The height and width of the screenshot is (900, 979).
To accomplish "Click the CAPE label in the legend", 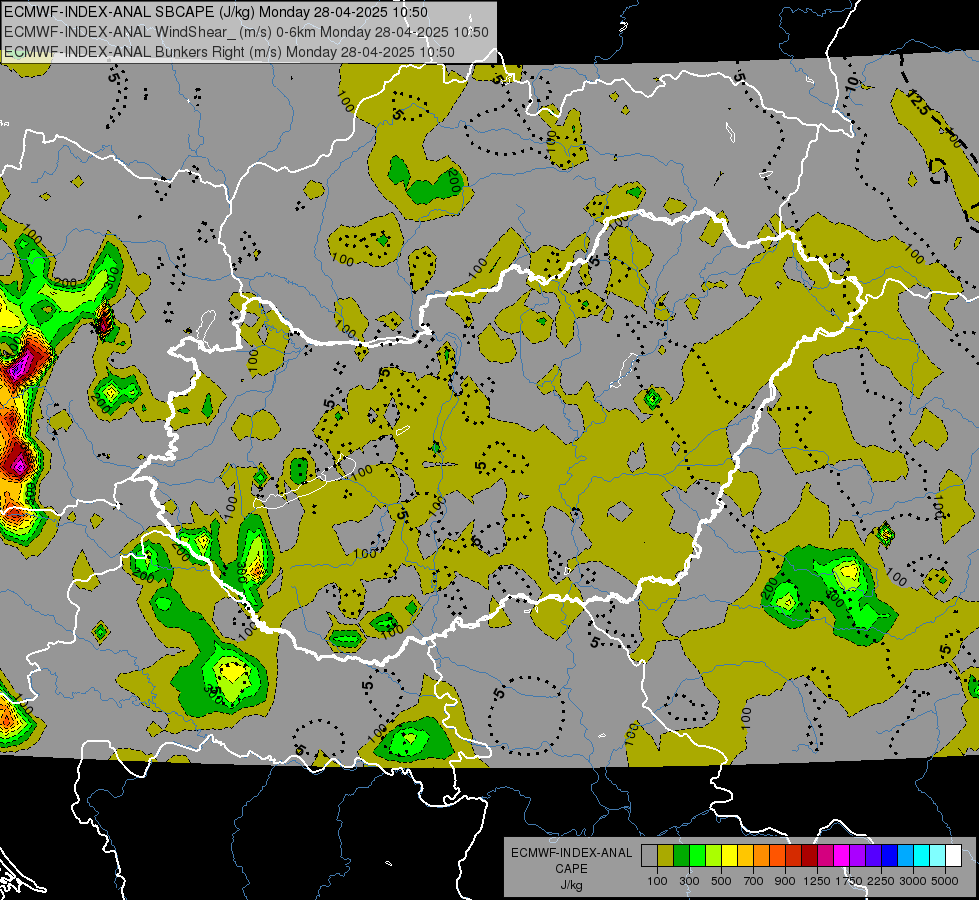I will click(x=571, y=869).
